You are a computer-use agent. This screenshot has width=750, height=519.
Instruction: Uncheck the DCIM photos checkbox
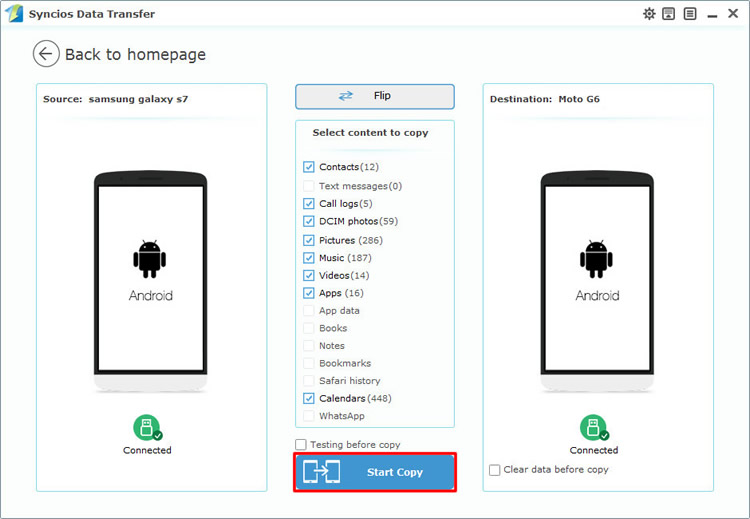[x=309, y=221]
